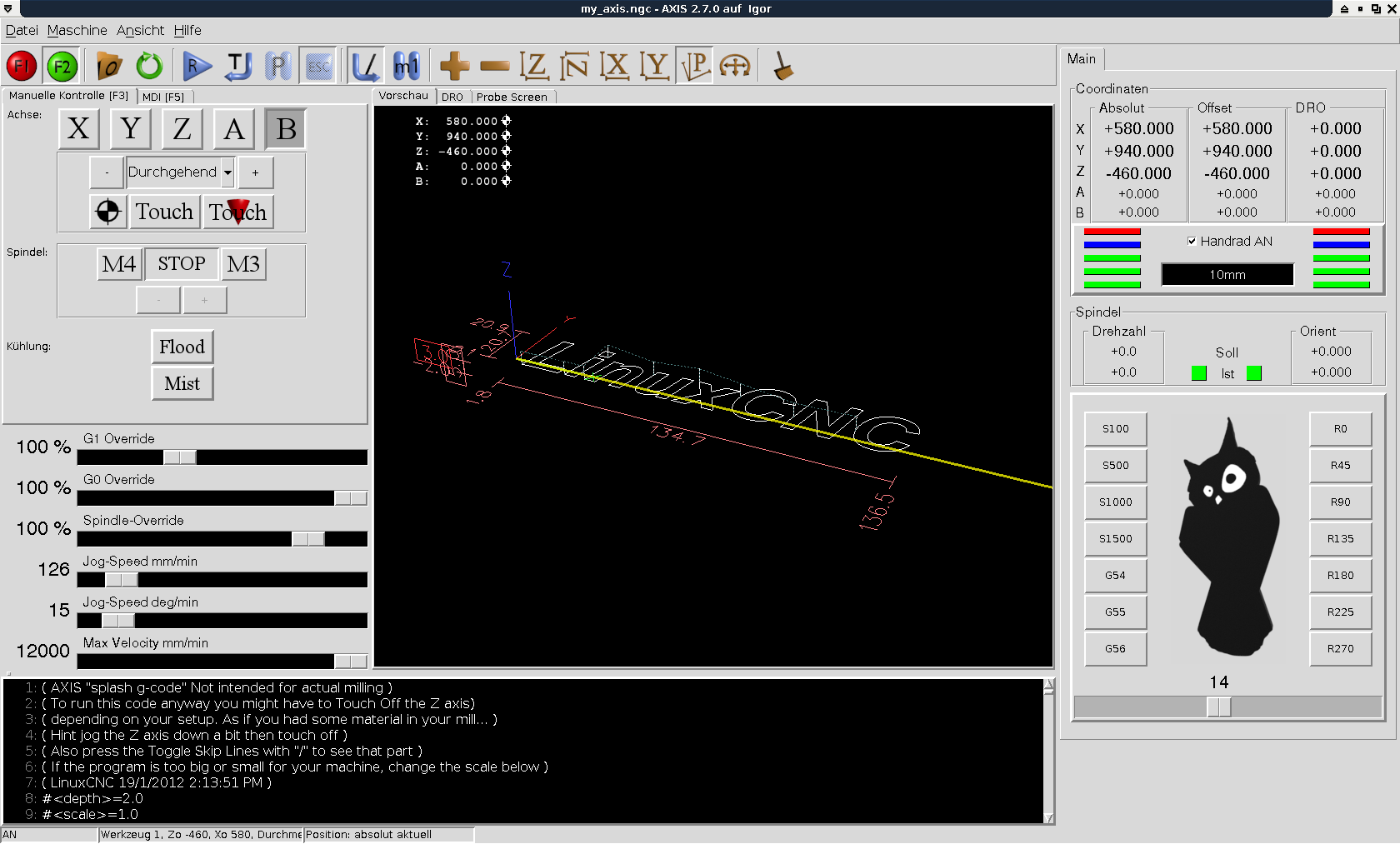Open the Hilfe menu
Viewport: 1400px width, 844px height.
point(187,30)
